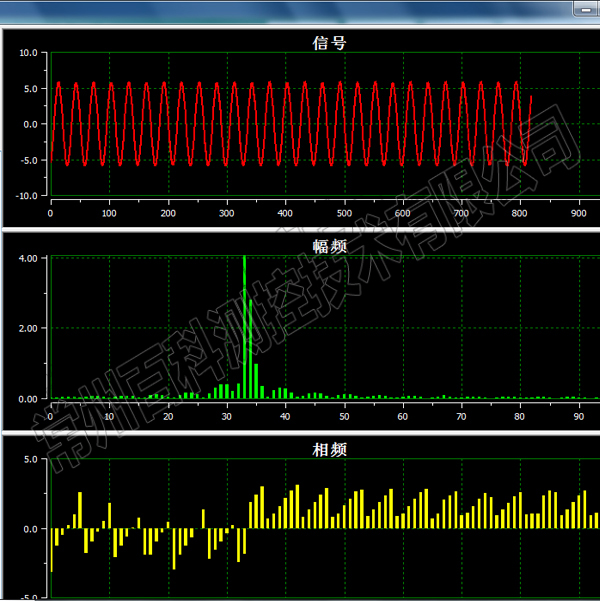Minimize the signal analysis window
Image resolution: width=600 pixels, height=601 pixels.
tap(585, 8)
